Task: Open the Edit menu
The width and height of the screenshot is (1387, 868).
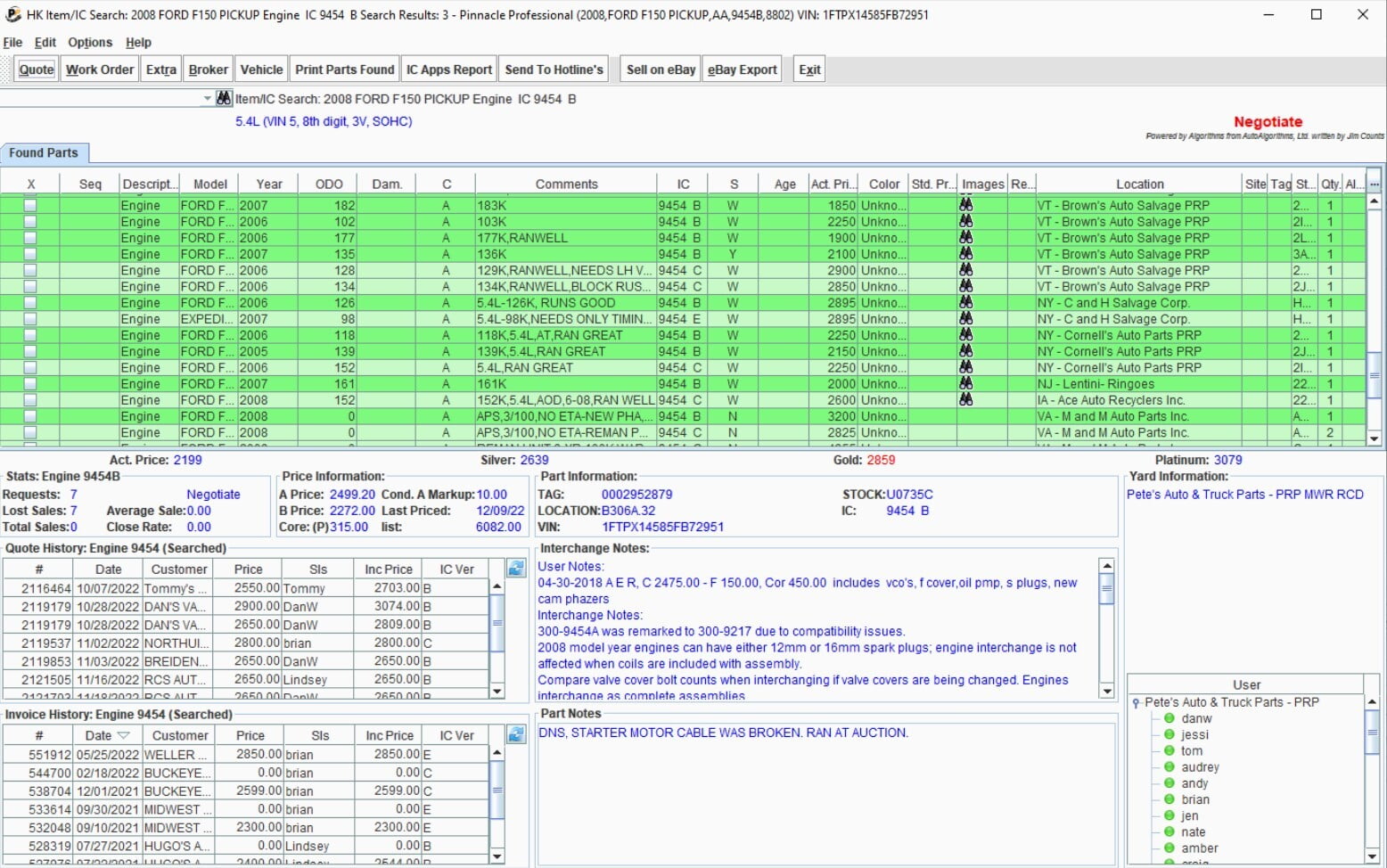Action: pyautogui.click(x=45, y=42)
